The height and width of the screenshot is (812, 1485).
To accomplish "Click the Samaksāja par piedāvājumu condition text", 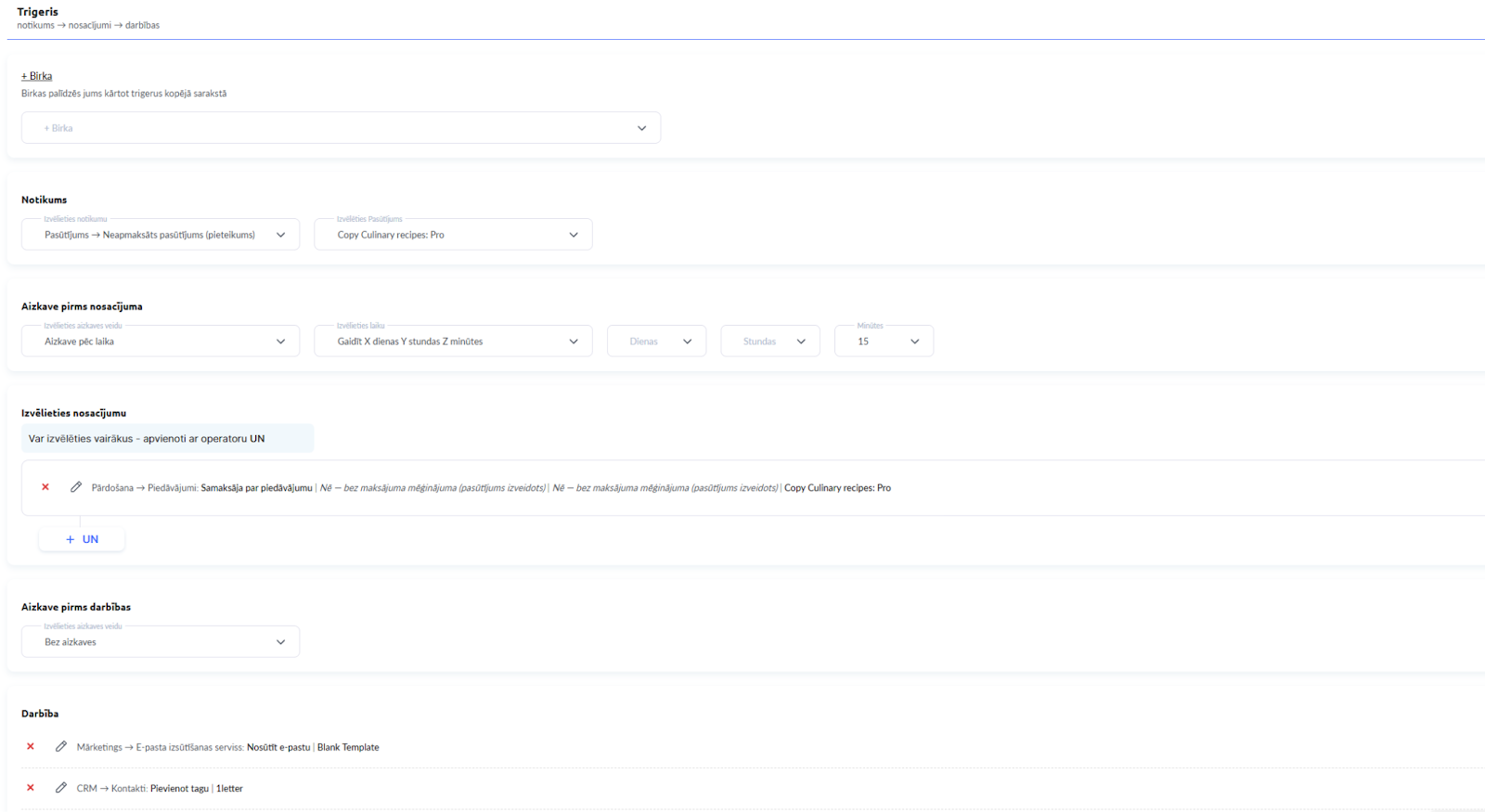I will pyautogui.click(x=256, y=488).
